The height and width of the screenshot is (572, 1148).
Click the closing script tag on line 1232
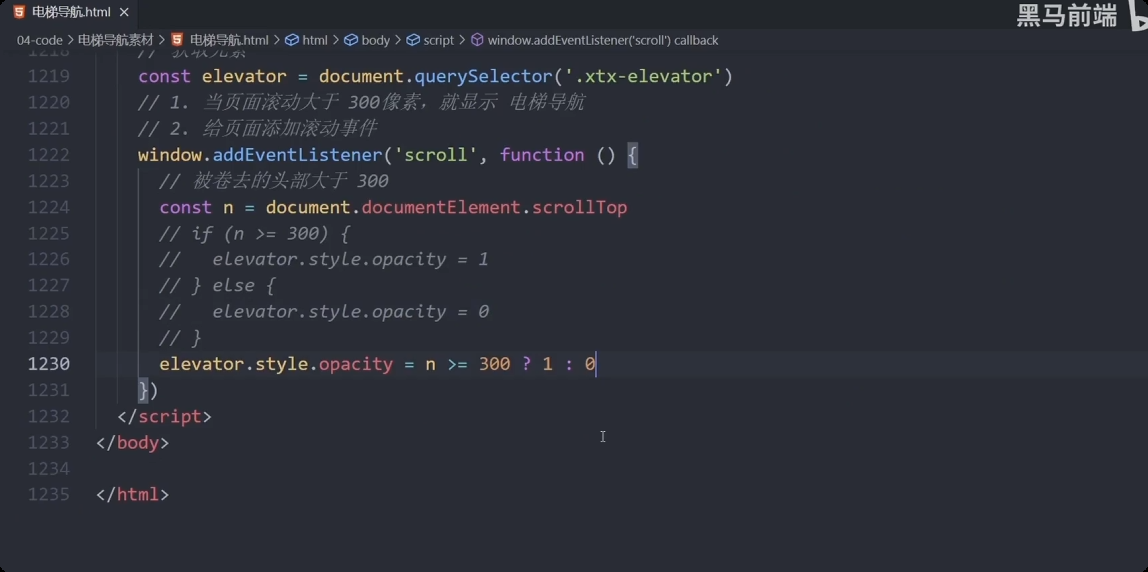(x=165, y=417)
